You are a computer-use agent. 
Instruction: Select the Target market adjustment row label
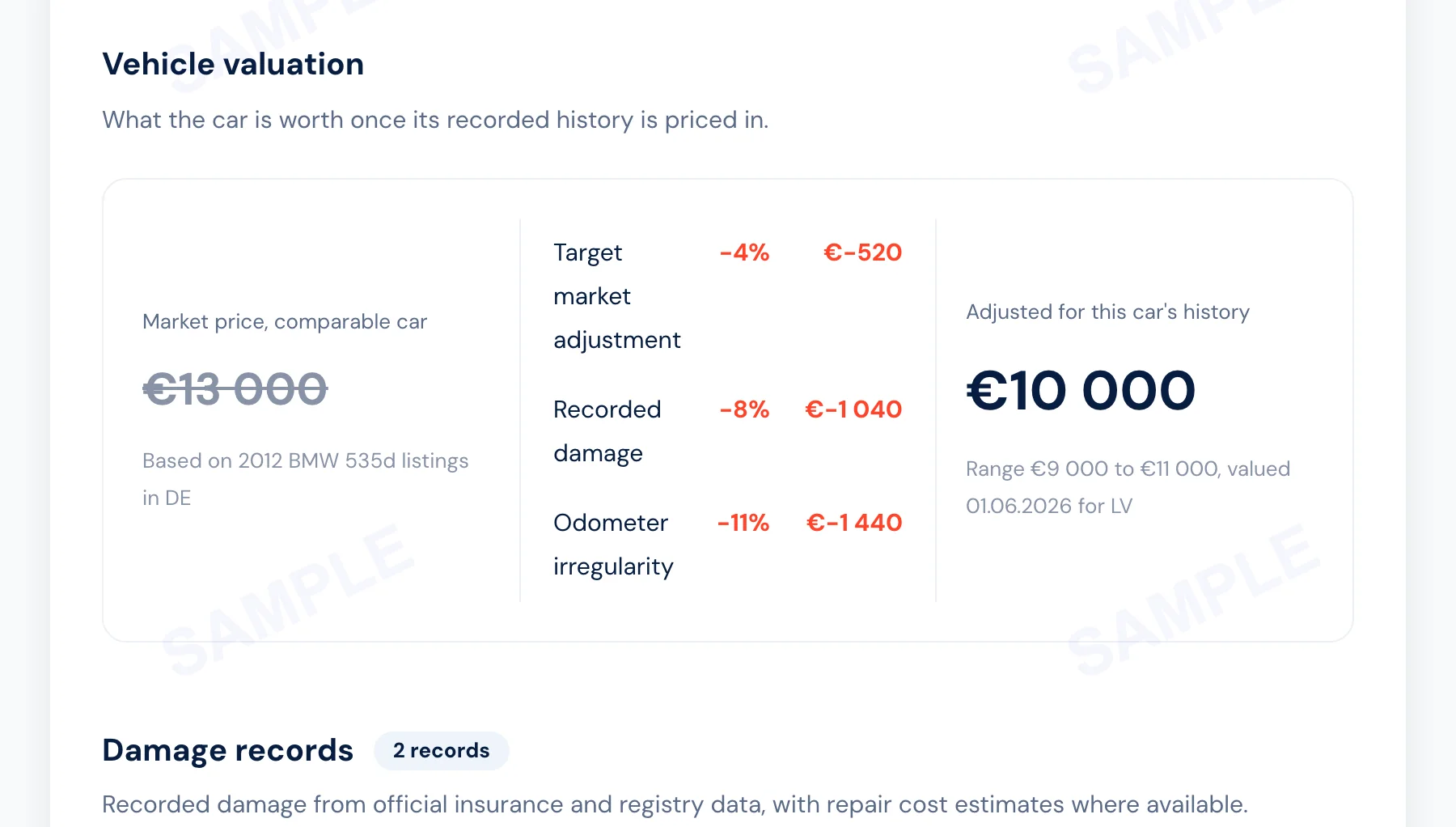coord(617,296)
